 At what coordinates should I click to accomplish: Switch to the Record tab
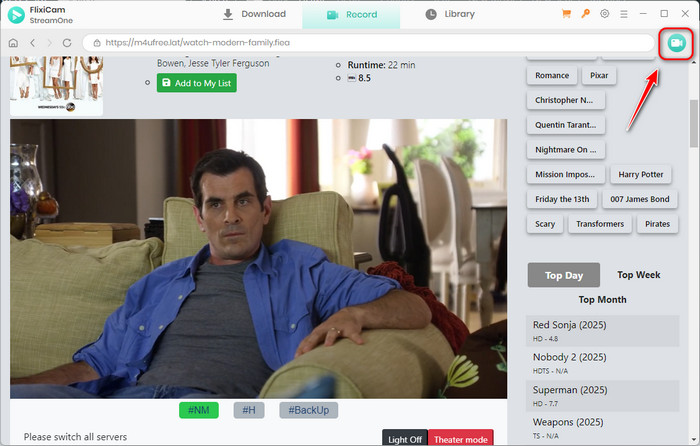351,15
